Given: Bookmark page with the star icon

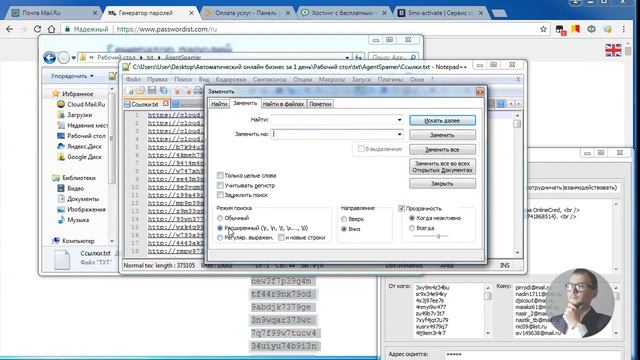Looking at the screenshot, I should pyautogui.click(x=543, y=29).
